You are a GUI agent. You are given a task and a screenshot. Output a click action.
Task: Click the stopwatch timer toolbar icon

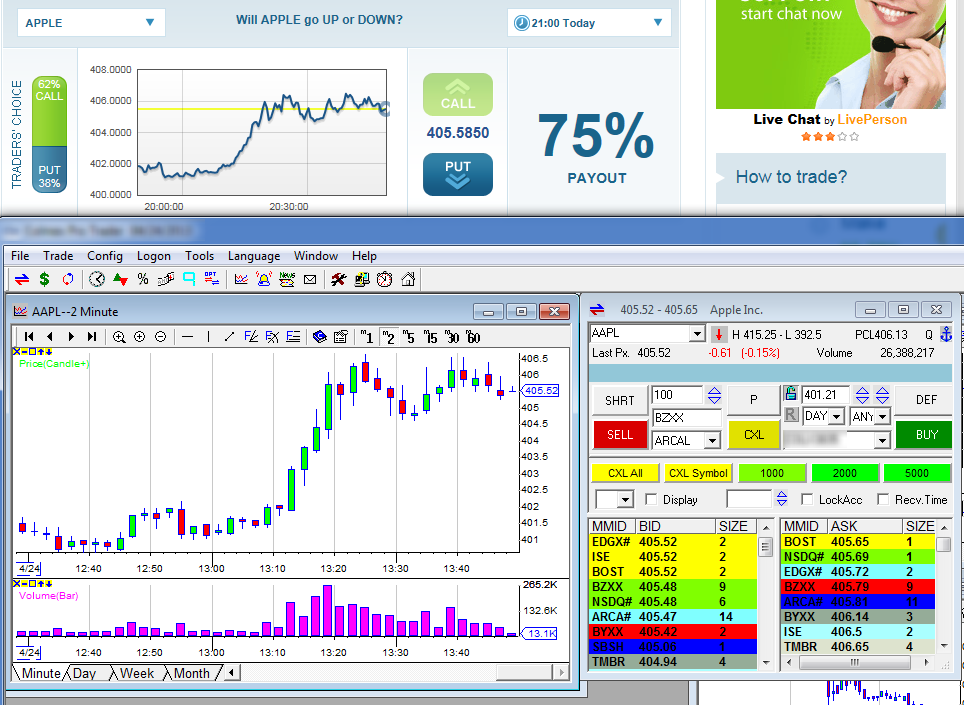pos(384,280)
